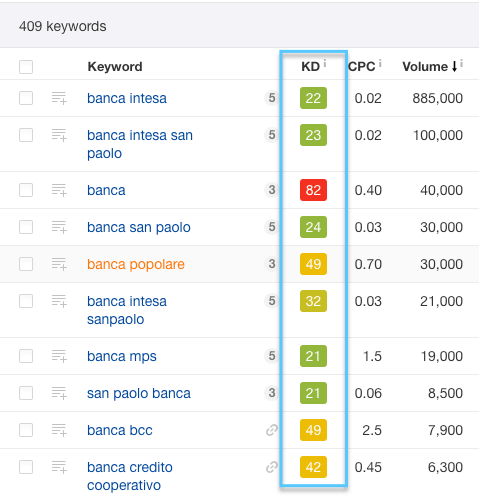The width and height of the screenshot is (479, 502).
Task: Toggle select-all checkbox in table header
Action: click(26, 67)
